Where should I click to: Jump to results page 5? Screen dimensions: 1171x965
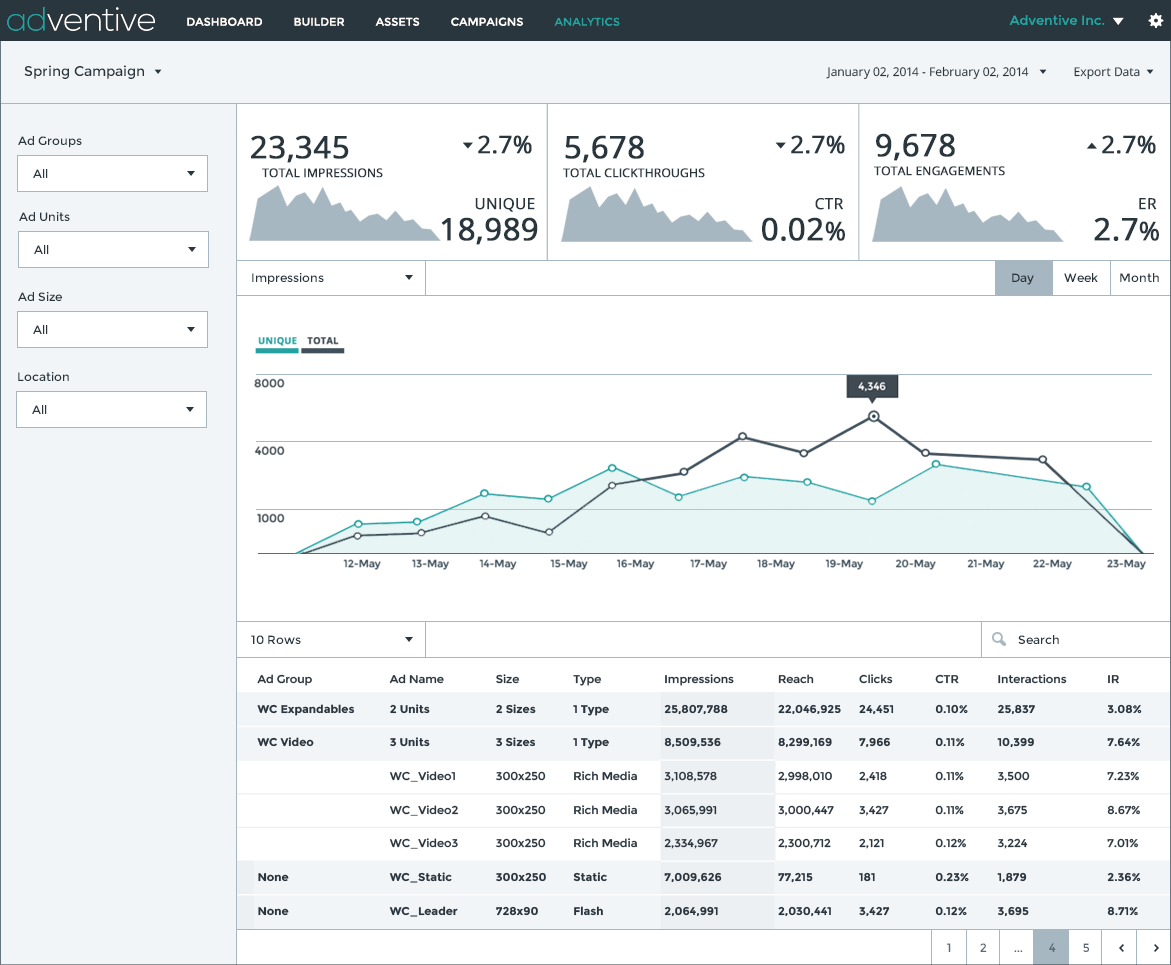click(1086, 947)
